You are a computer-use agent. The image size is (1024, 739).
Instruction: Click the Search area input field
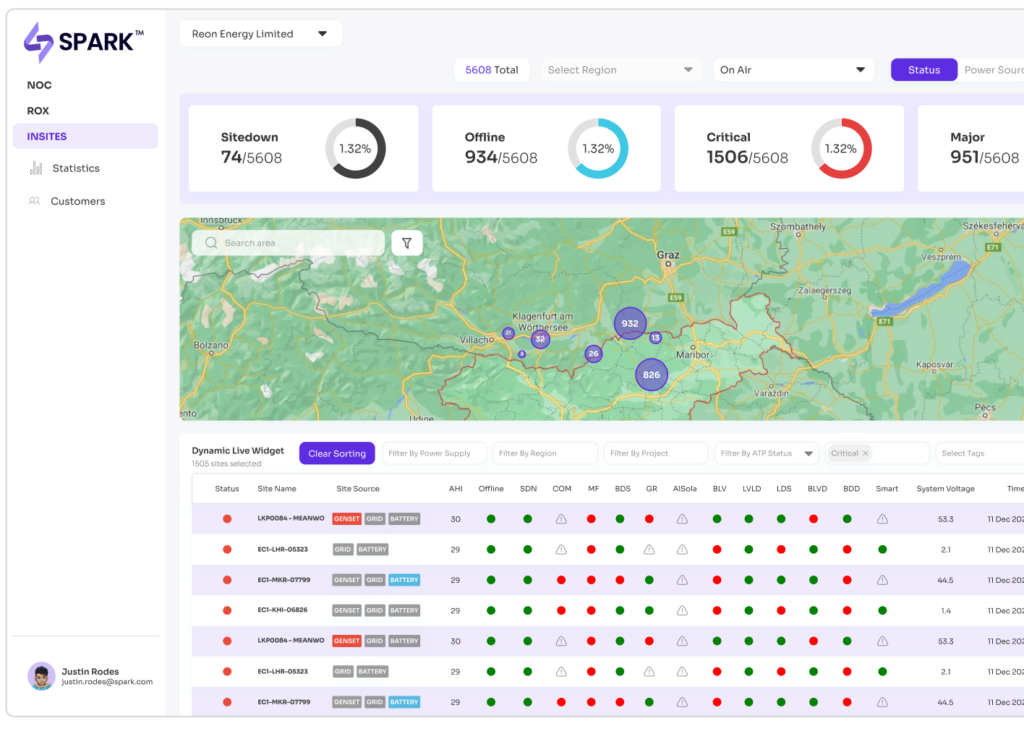[298, 243]
